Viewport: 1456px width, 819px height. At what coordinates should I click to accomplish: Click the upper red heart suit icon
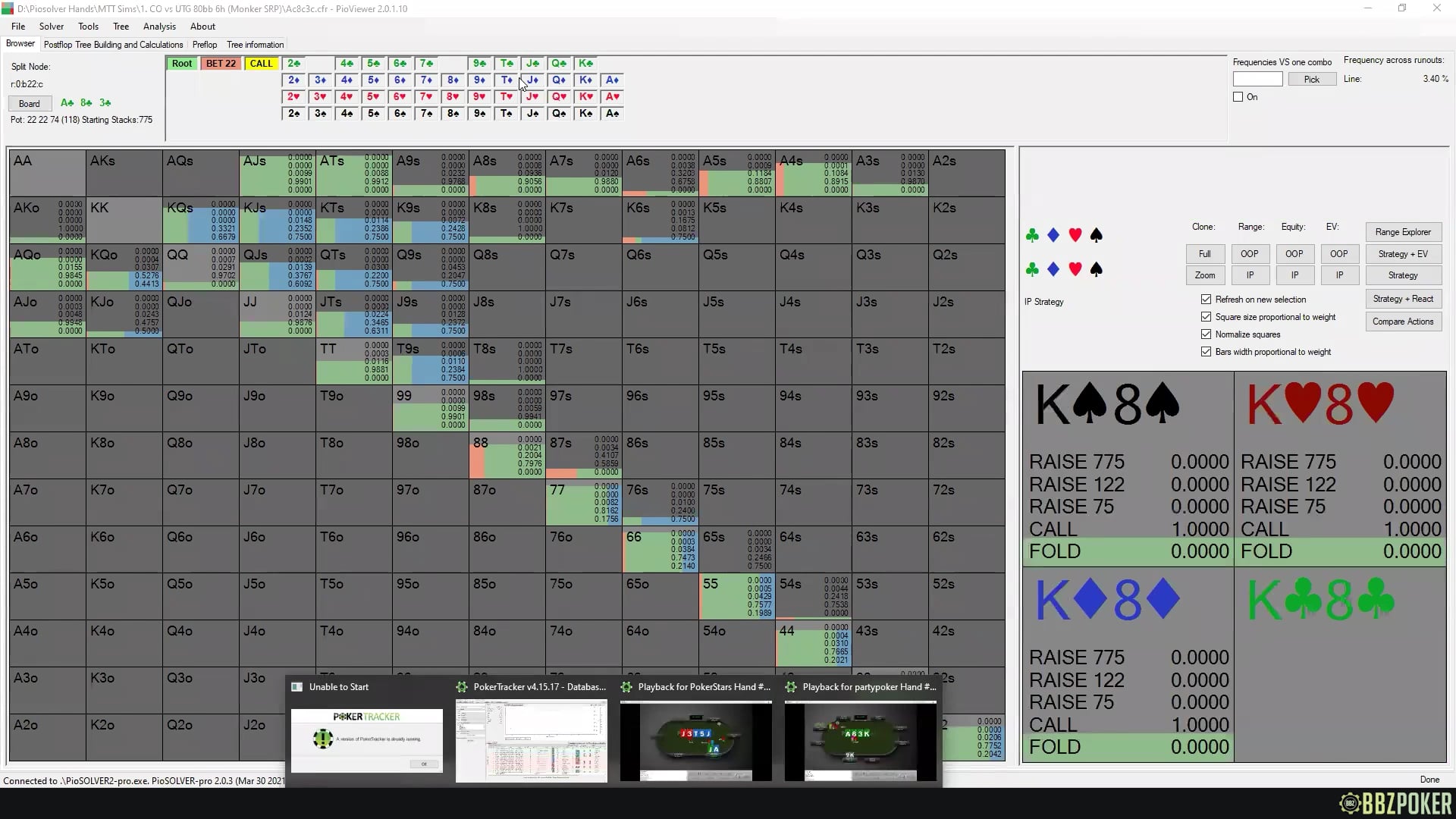coord(1075,236)
